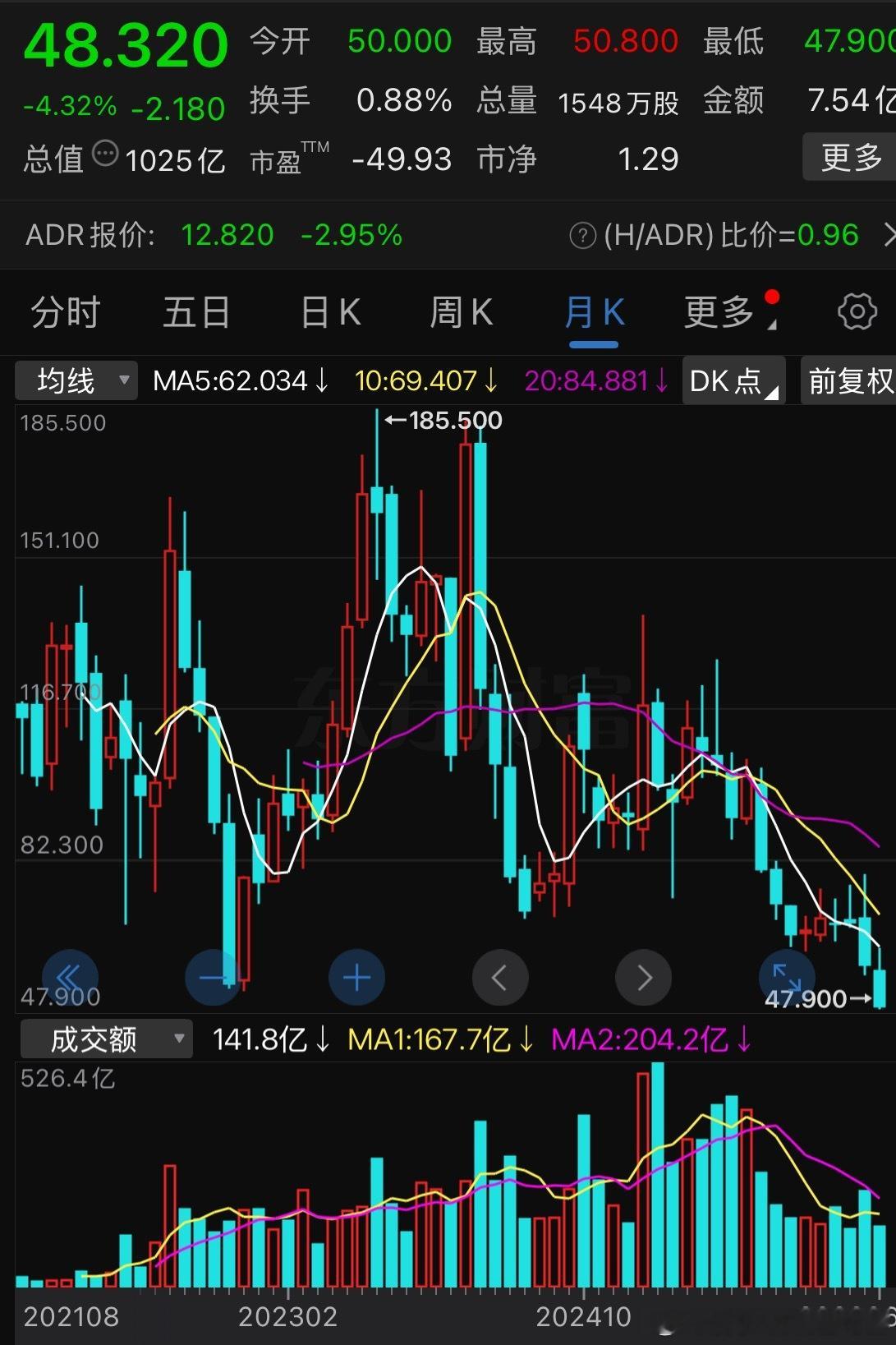Jump to earliest data with double-left arrow
Screen dimensions: 896x1345
(x=70, y=978)
